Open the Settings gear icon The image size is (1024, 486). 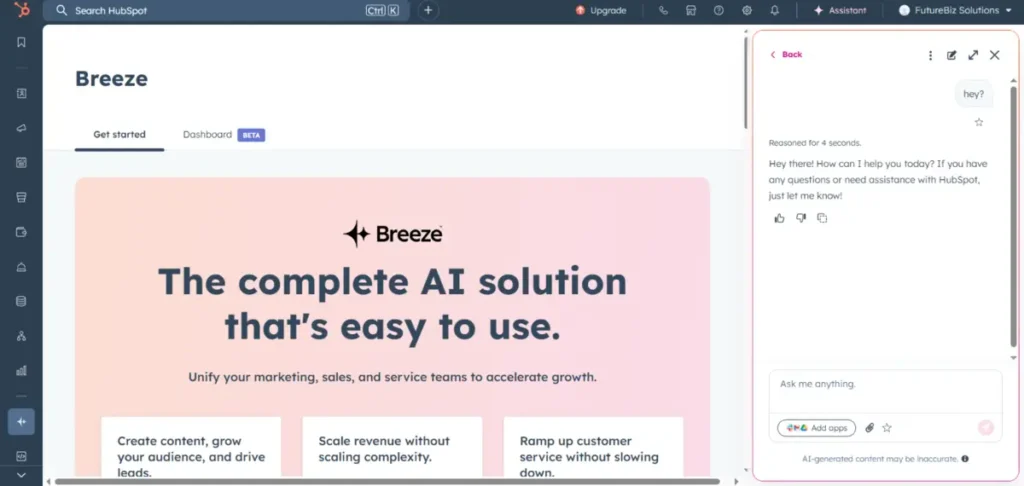[746, 10]
